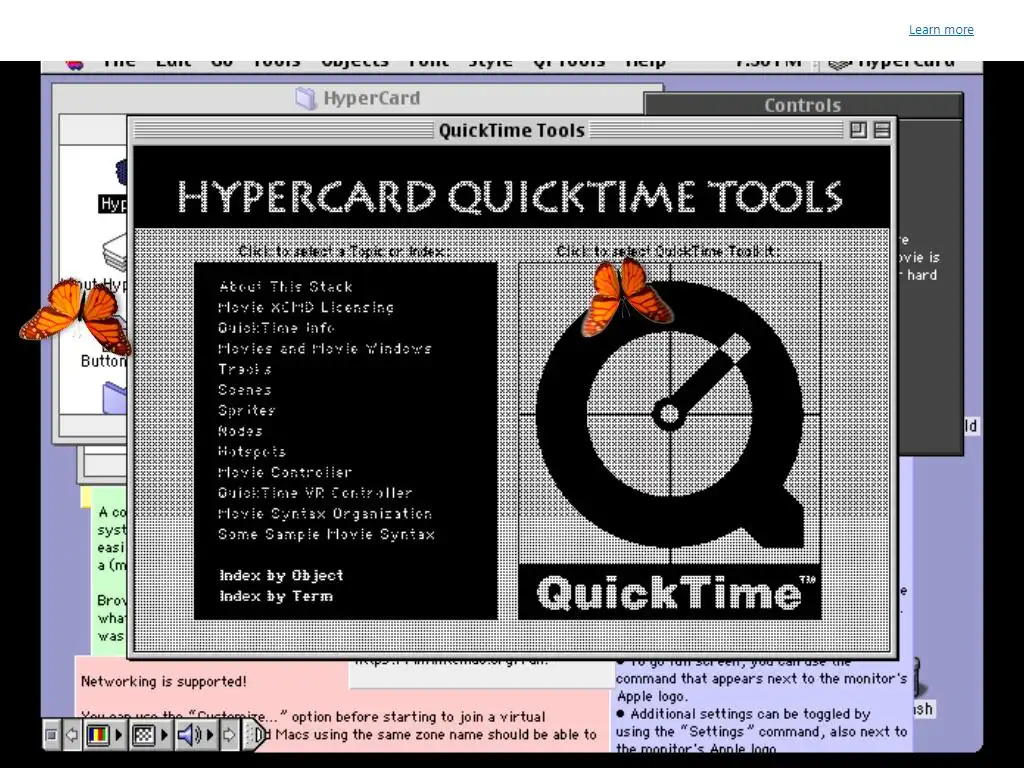
Task: Open the Help menu
Action: pyautogui.click(x=645, y=63)
